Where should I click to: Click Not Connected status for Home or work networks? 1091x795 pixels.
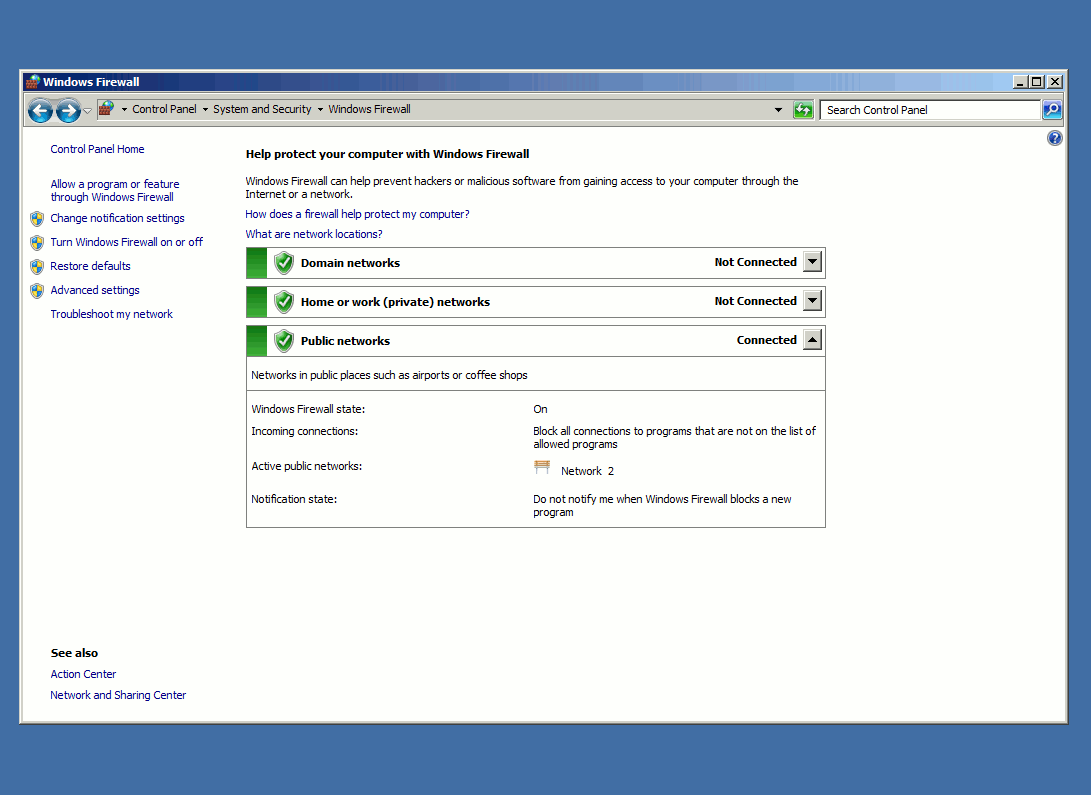(756, 301)
